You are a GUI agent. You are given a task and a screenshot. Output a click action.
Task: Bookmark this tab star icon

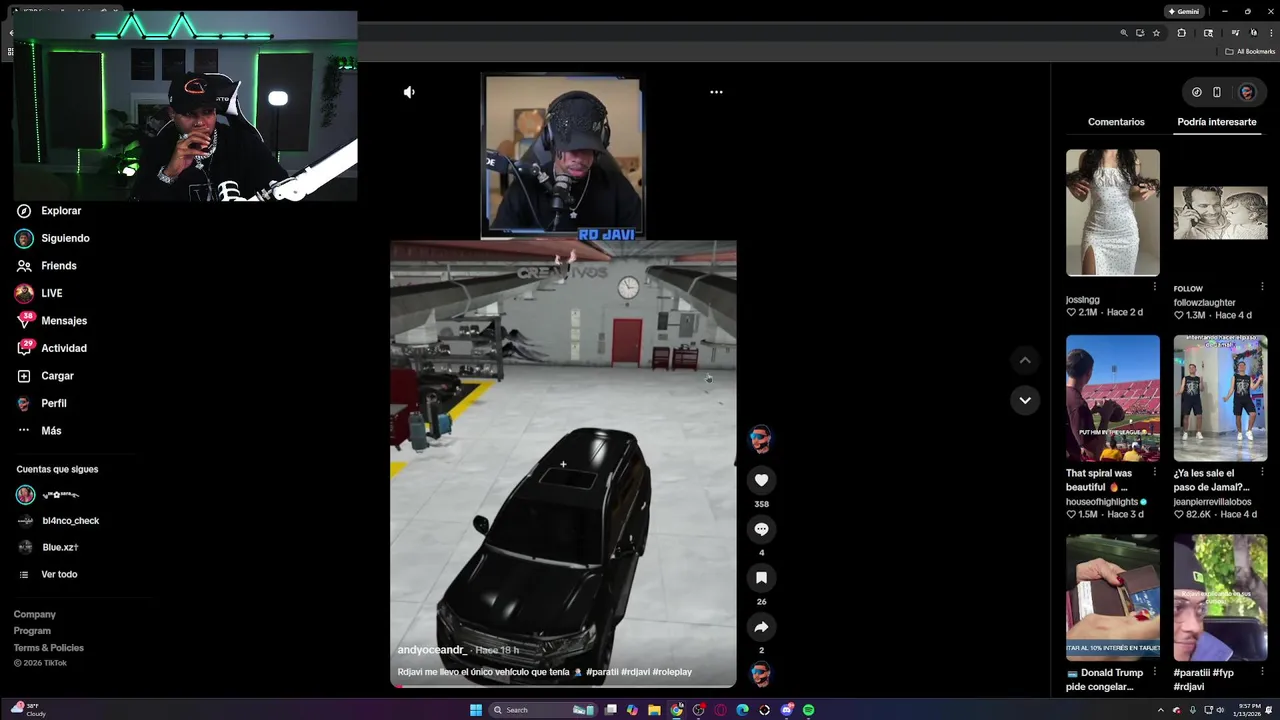tap(1156, 33)
